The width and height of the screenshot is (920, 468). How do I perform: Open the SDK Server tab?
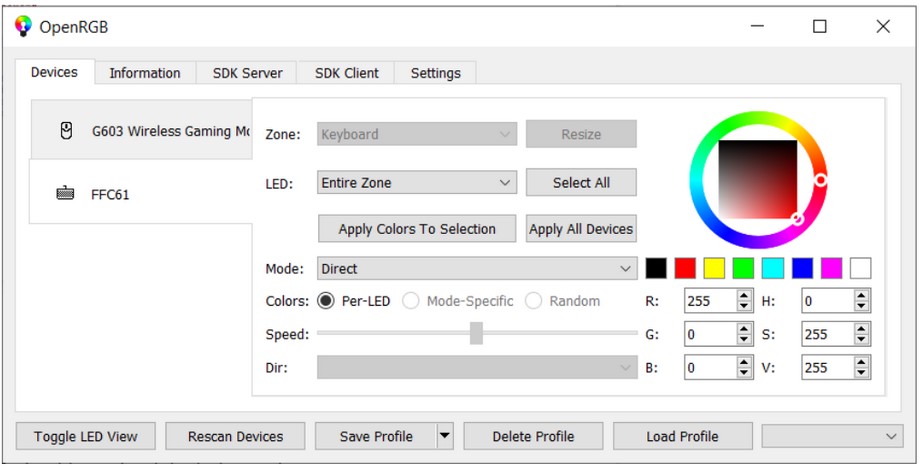tap(247, 73)
